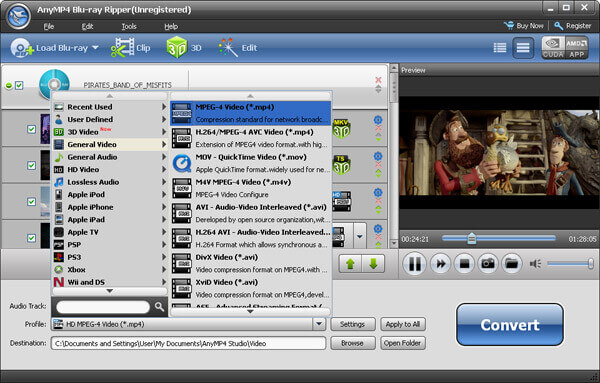
Task: Choose Apple TV device category
Action: click(x=110, y=232)
